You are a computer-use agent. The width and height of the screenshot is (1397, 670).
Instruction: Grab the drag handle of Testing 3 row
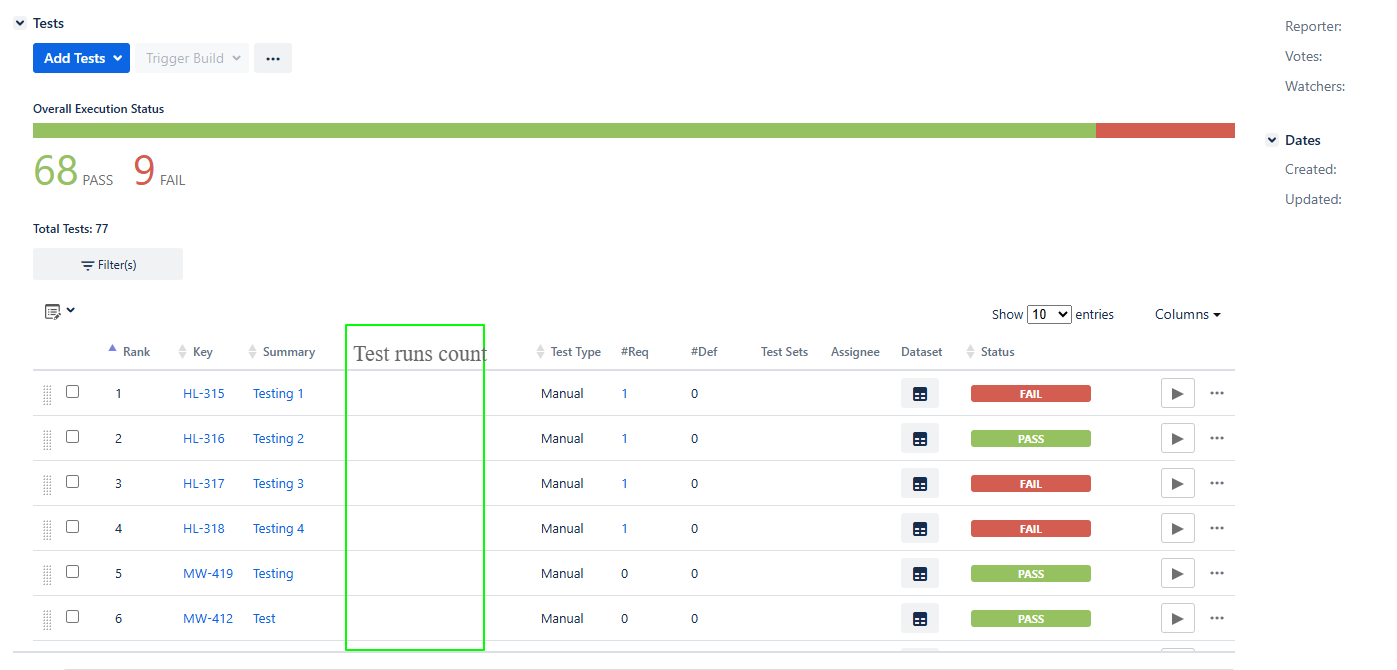click(x=47, y=485)
